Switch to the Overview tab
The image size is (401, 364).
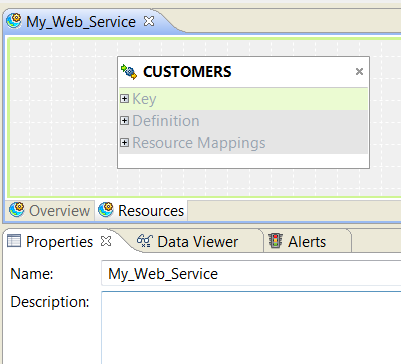point(49,210)
